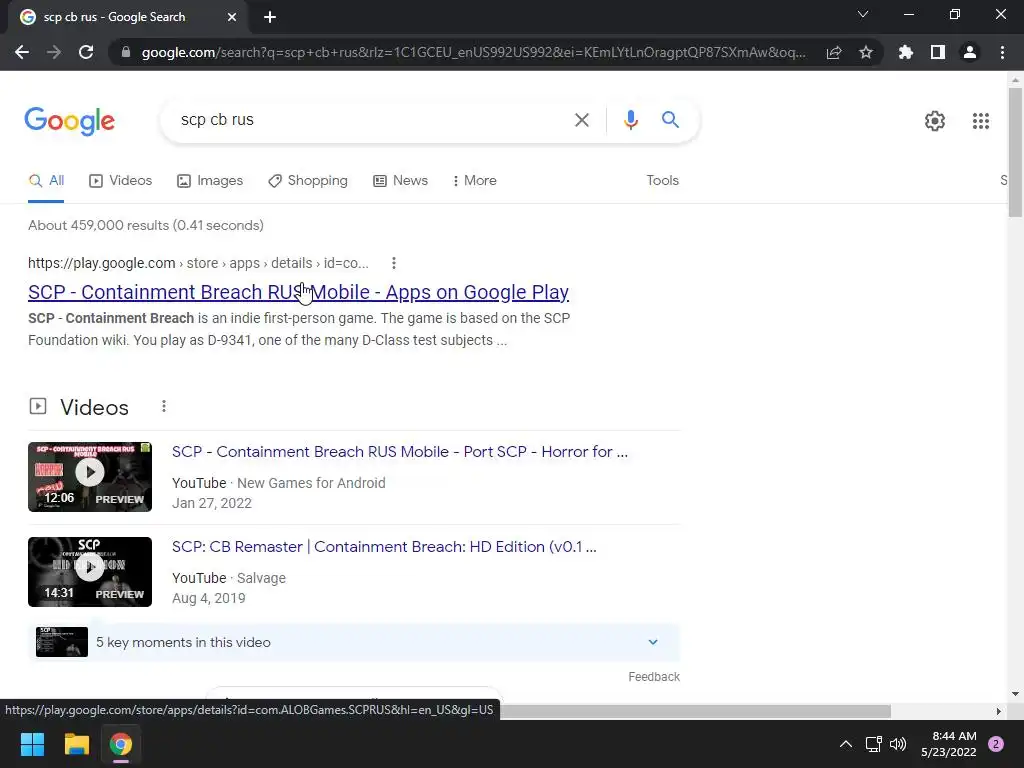
Task: Submit search with magnifier icon
Action: [x=670, y=120]
